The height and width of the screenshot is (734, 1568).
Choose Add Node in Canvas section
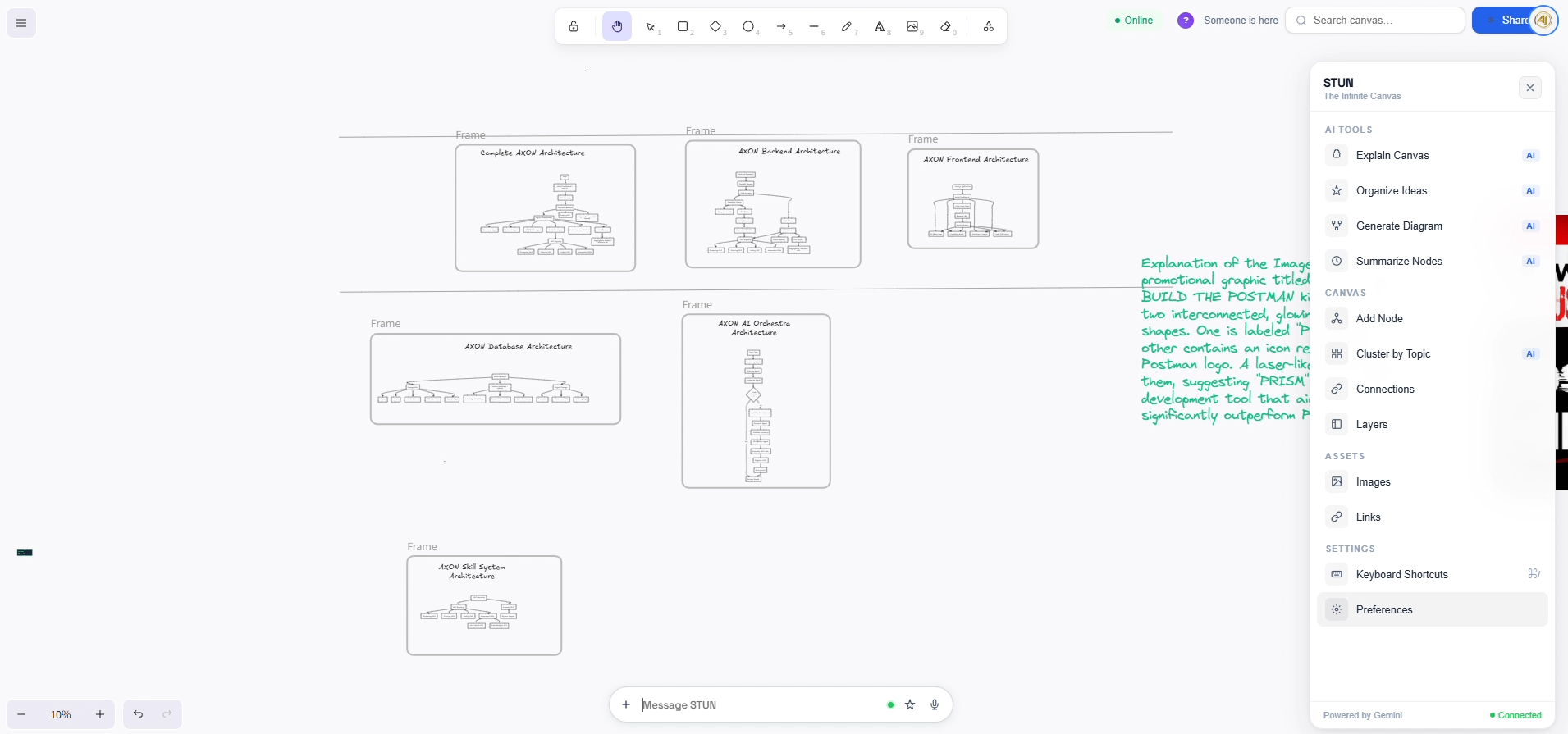1433,318
